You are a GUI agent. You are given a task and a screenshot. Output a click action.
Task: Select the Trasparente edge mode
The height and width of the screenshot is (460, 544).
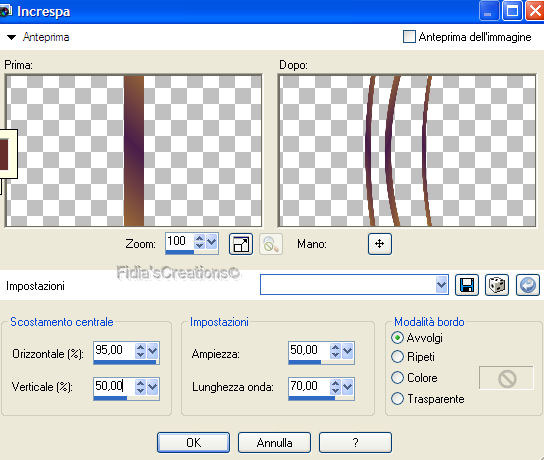coord(397,399)
